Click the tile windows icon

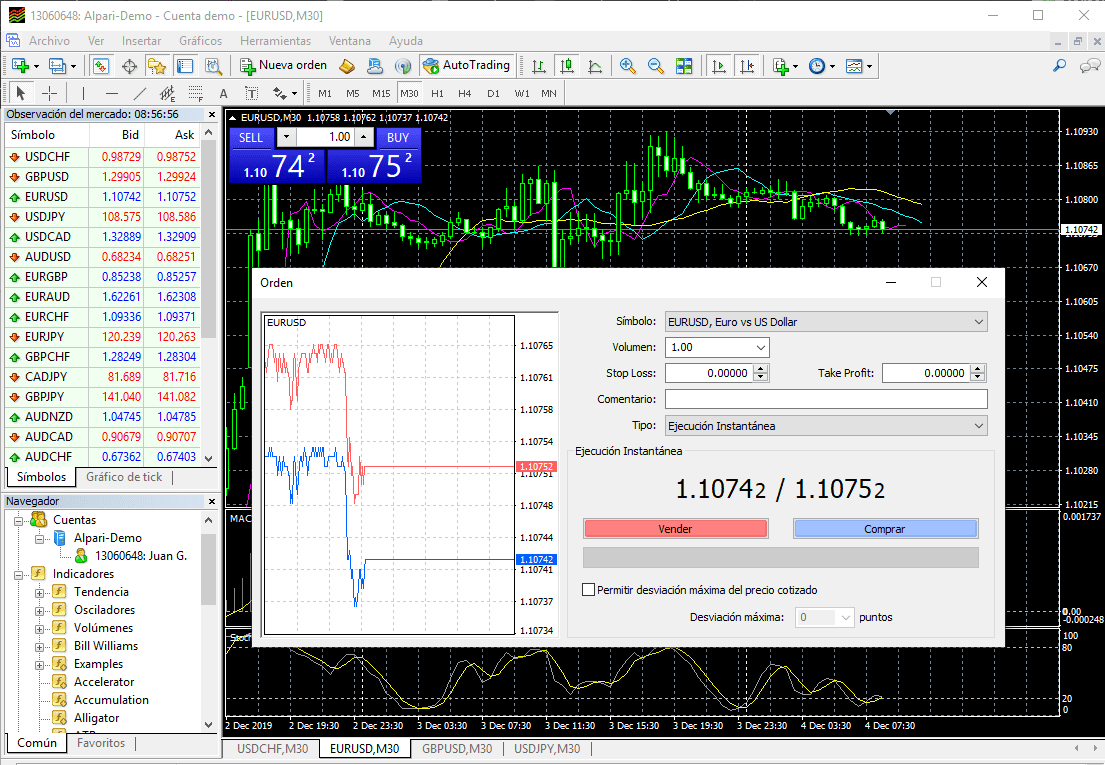(684, 66)
